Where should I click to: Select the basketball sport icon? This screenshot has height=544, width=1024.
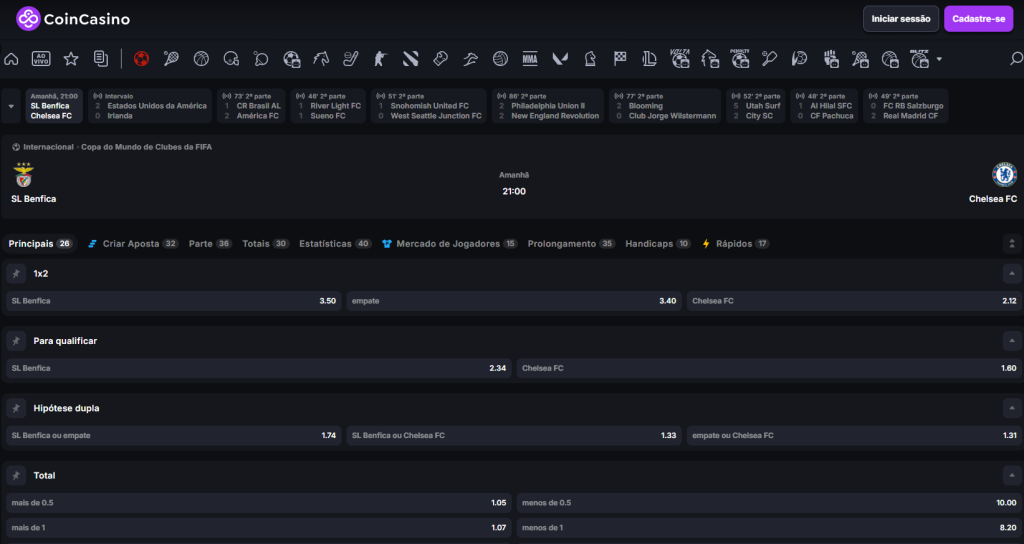[201, 59]
